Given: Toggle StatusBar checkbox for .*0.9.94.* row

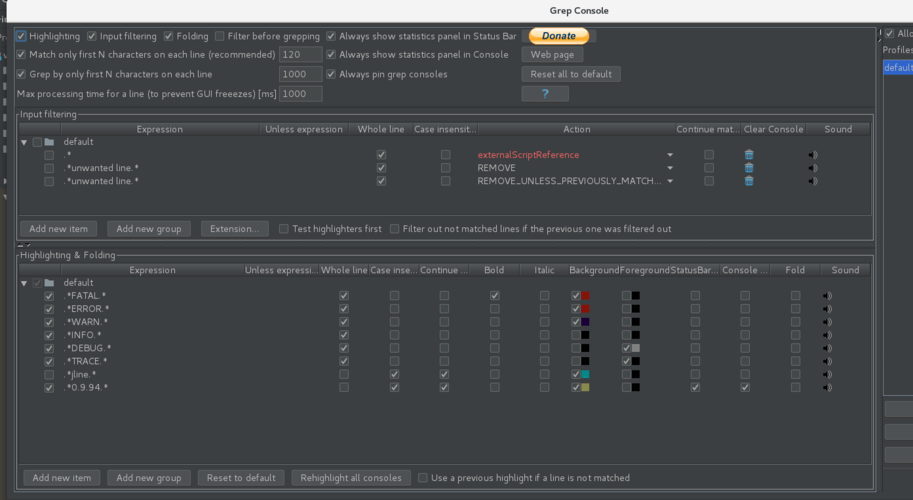Looking at the screenshot, I should pyautogui.click(x=695, y=387).
